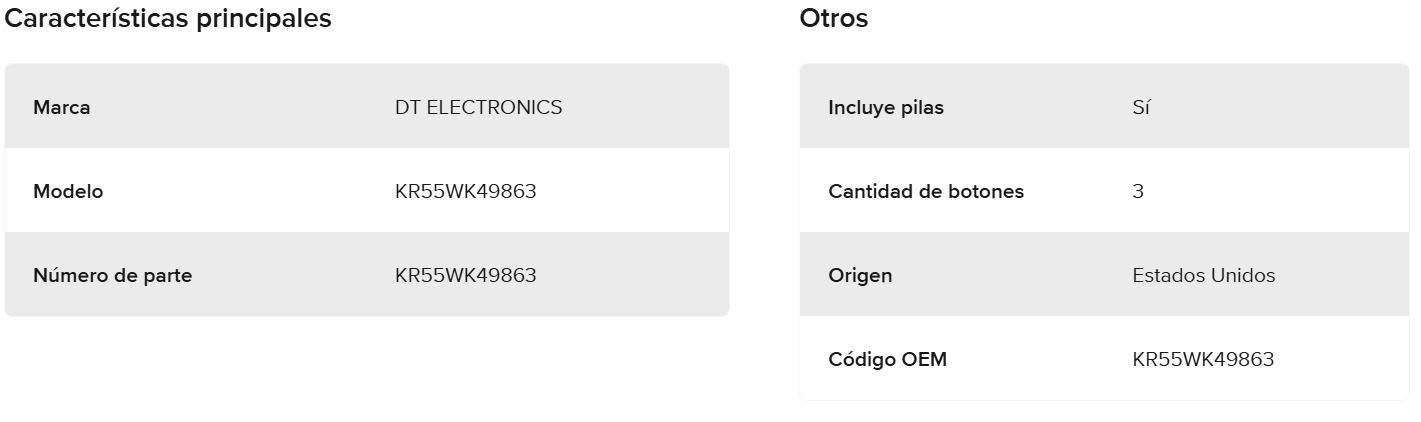Click the "Otros" section heading
Screen dimensions: 1421x422
[834, 19]
